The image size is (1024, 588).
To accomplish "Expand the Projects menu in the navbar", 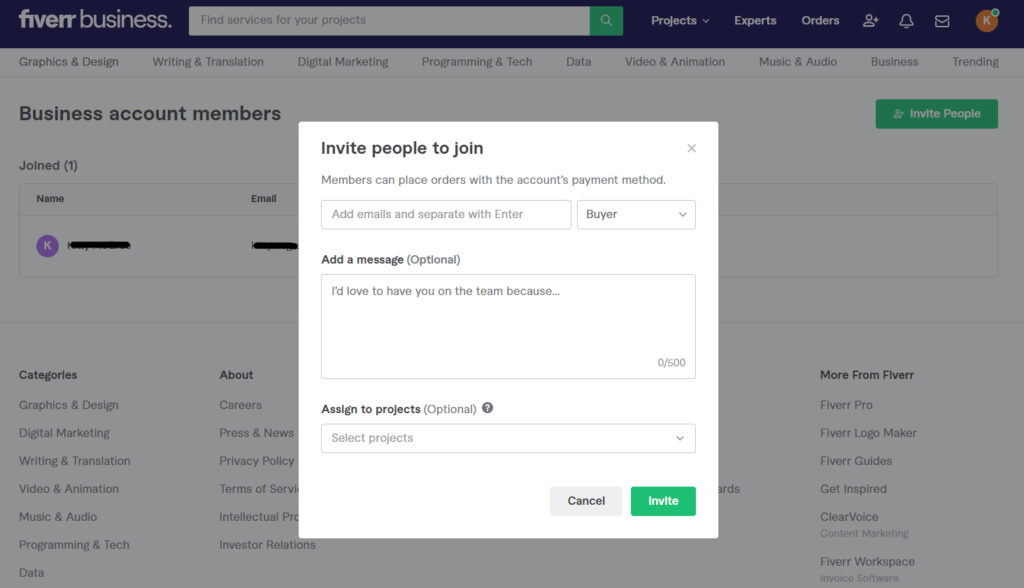I will pyautogui.click(x=679, y=20).
